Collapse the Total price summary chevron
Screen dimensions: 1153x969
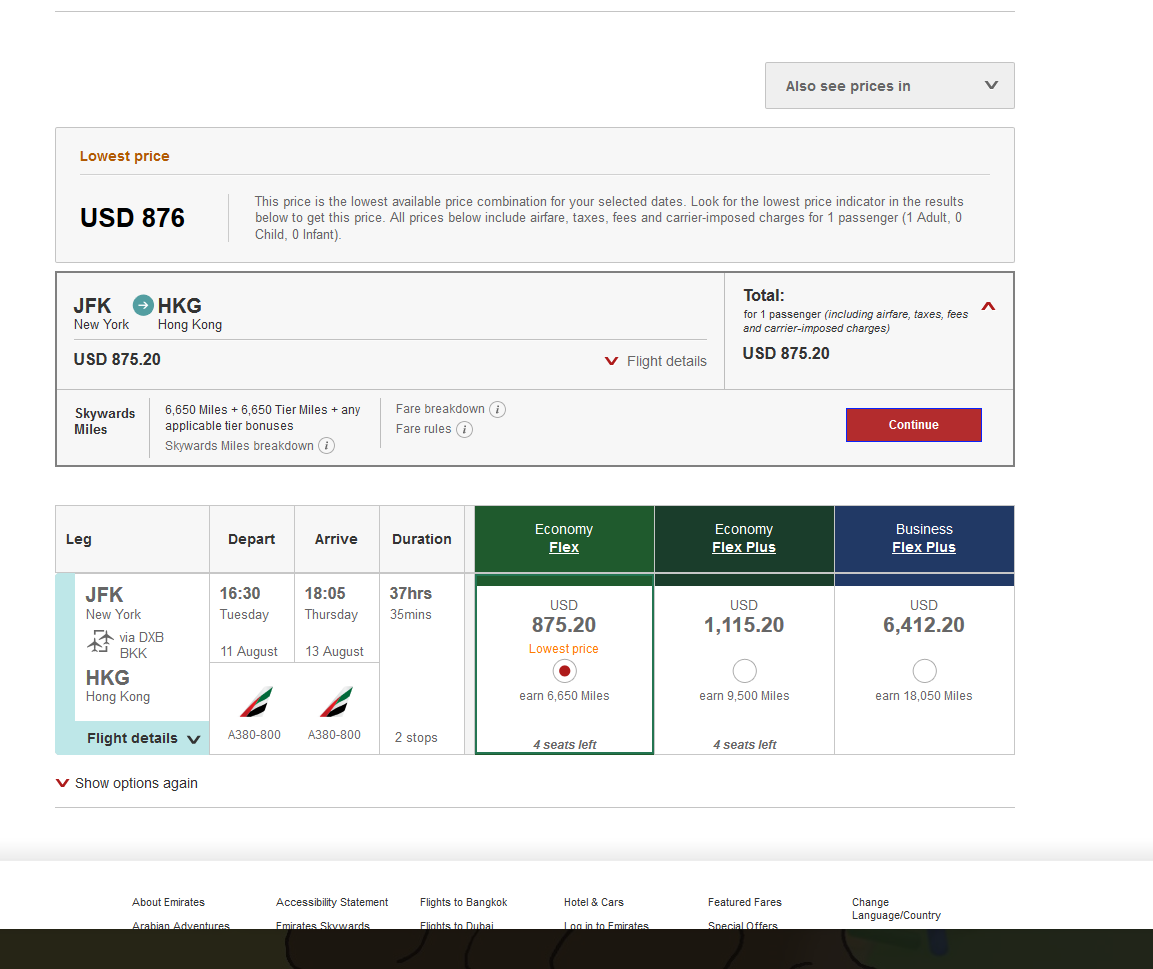(988, 306)
